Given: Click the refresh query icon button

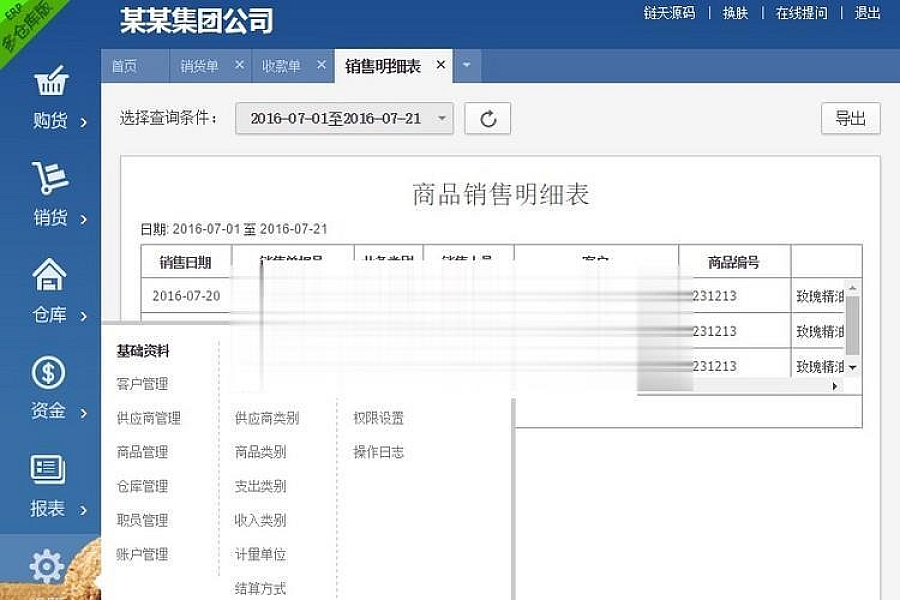Looking at the screenshot, I should coord(487,119).
